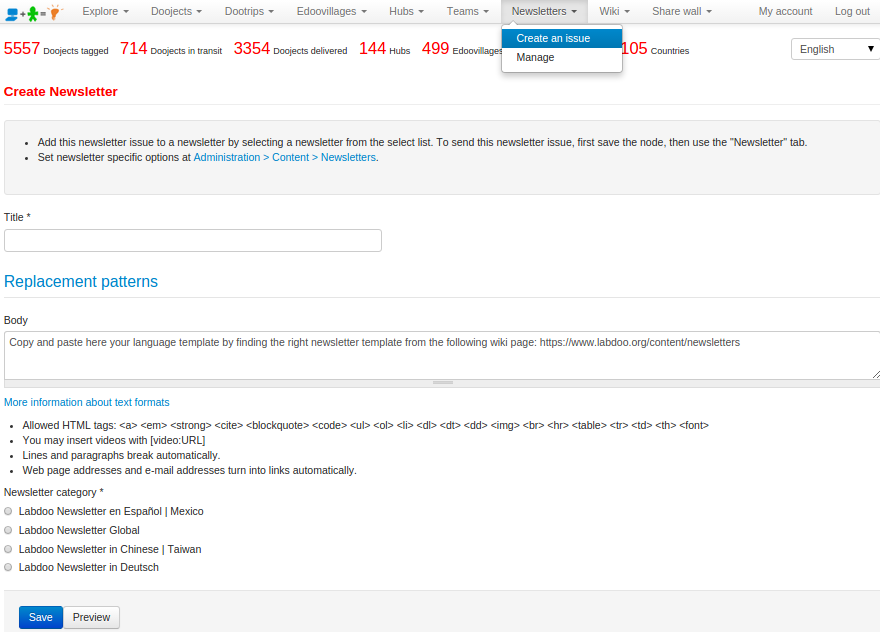Open the Hubs dropdown menu
Viewport: 880px width, 632px height.
tap(406, 11)
